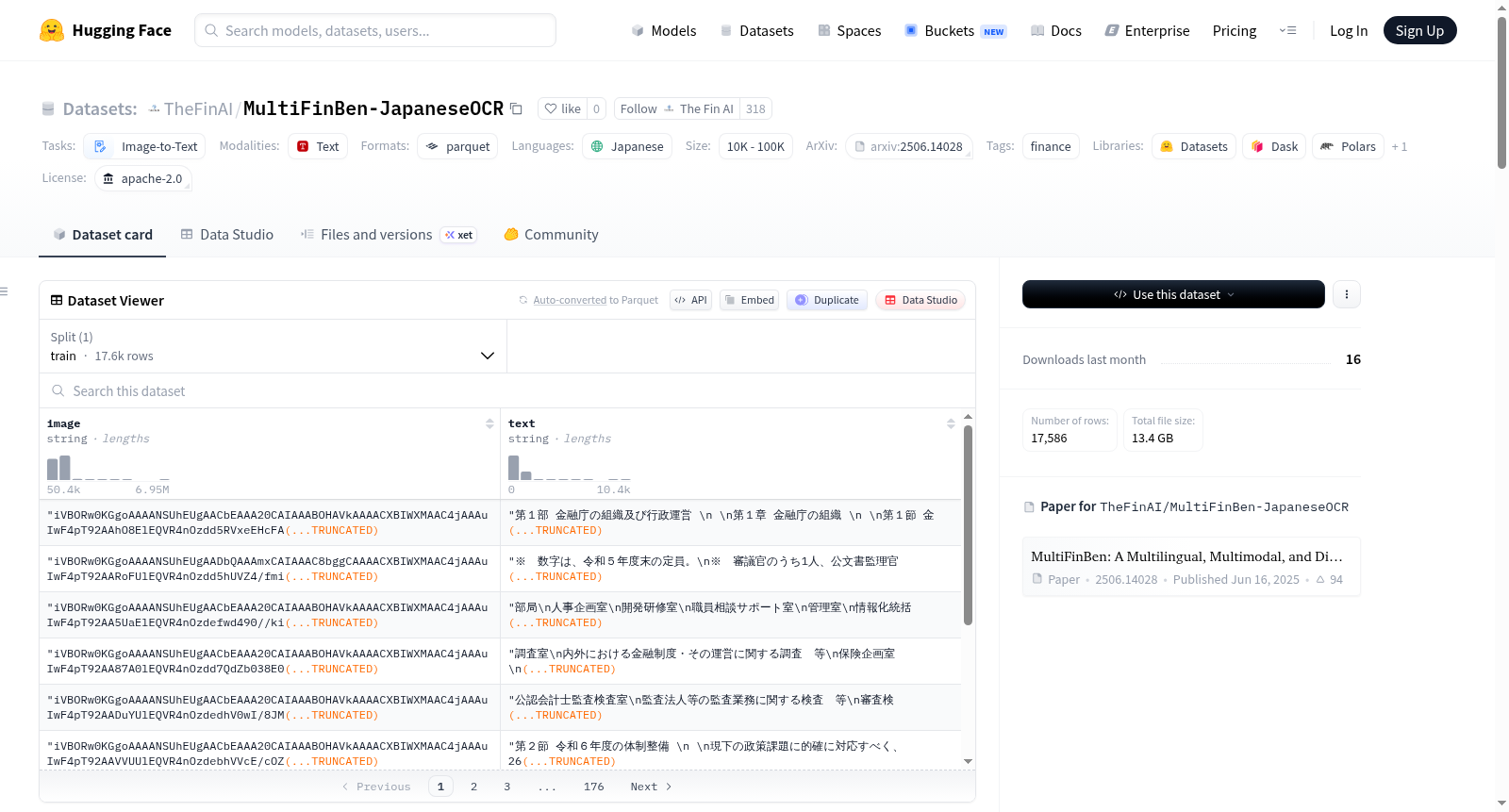Click the parquet format tag
The width and height of the screenshot is (1509, 812).
(457, 146)
